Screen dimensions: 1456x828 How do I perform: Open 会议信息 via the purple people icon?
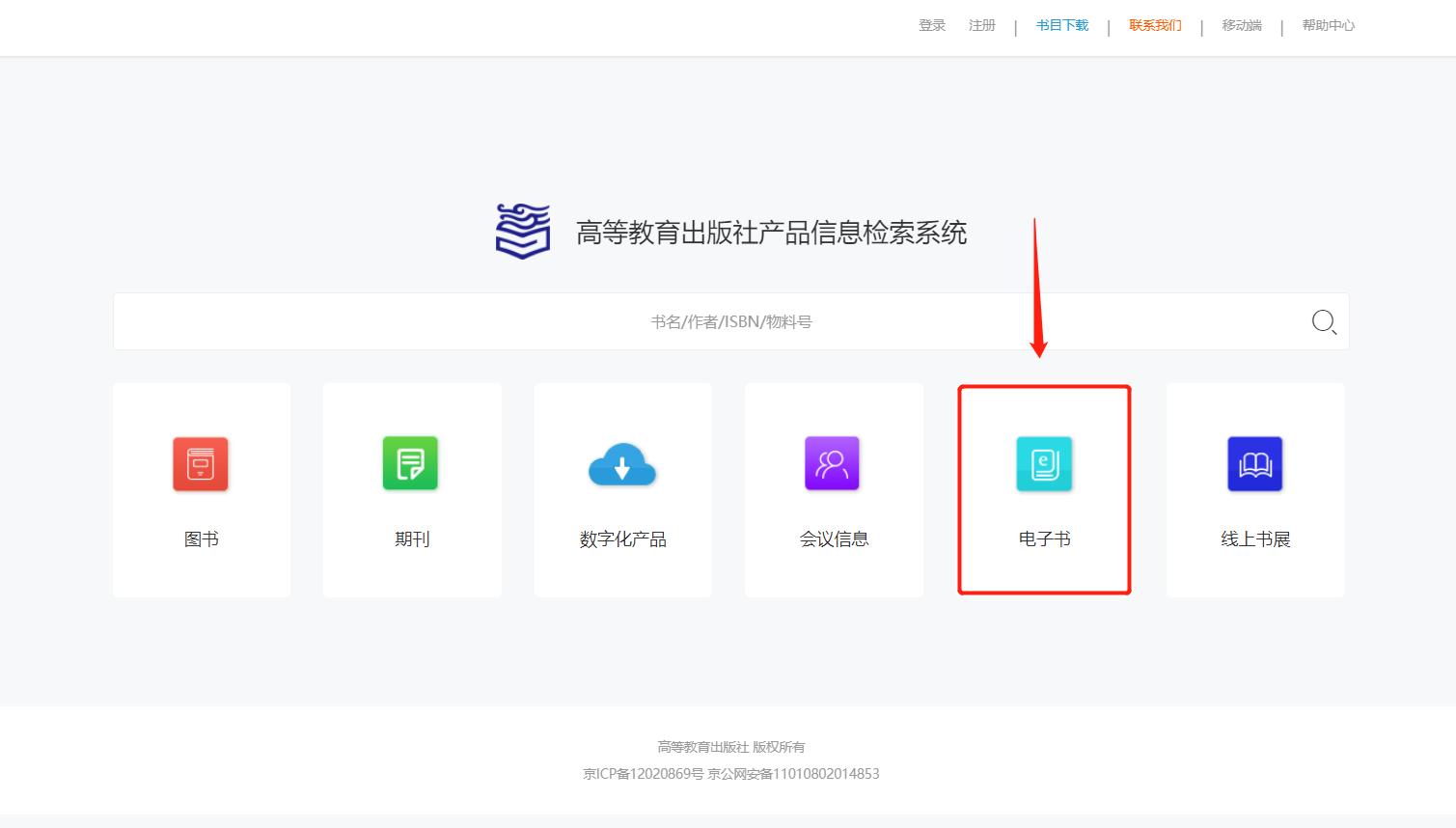pos(833,463)
